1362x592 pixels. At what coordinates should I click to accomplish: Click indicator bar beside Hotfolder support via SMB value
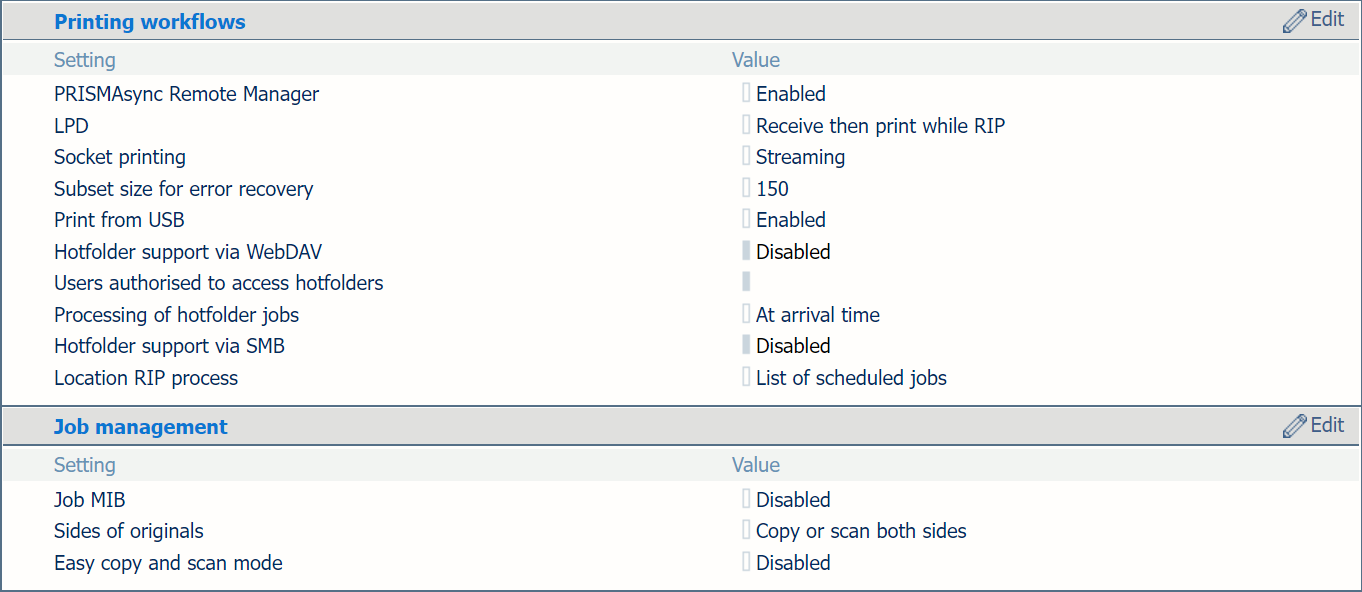[746, 345]
